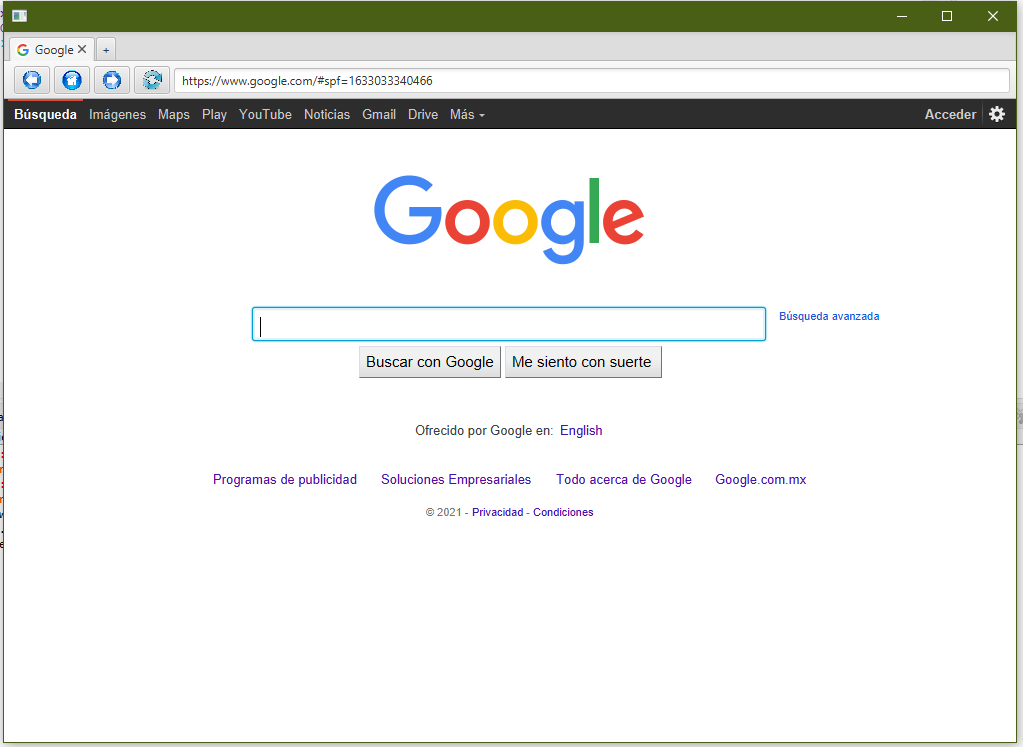The width and height of the screenshot is (1023, 747).
Task: Click the home button in browser toolbar
Action: [x=72, y=80]
